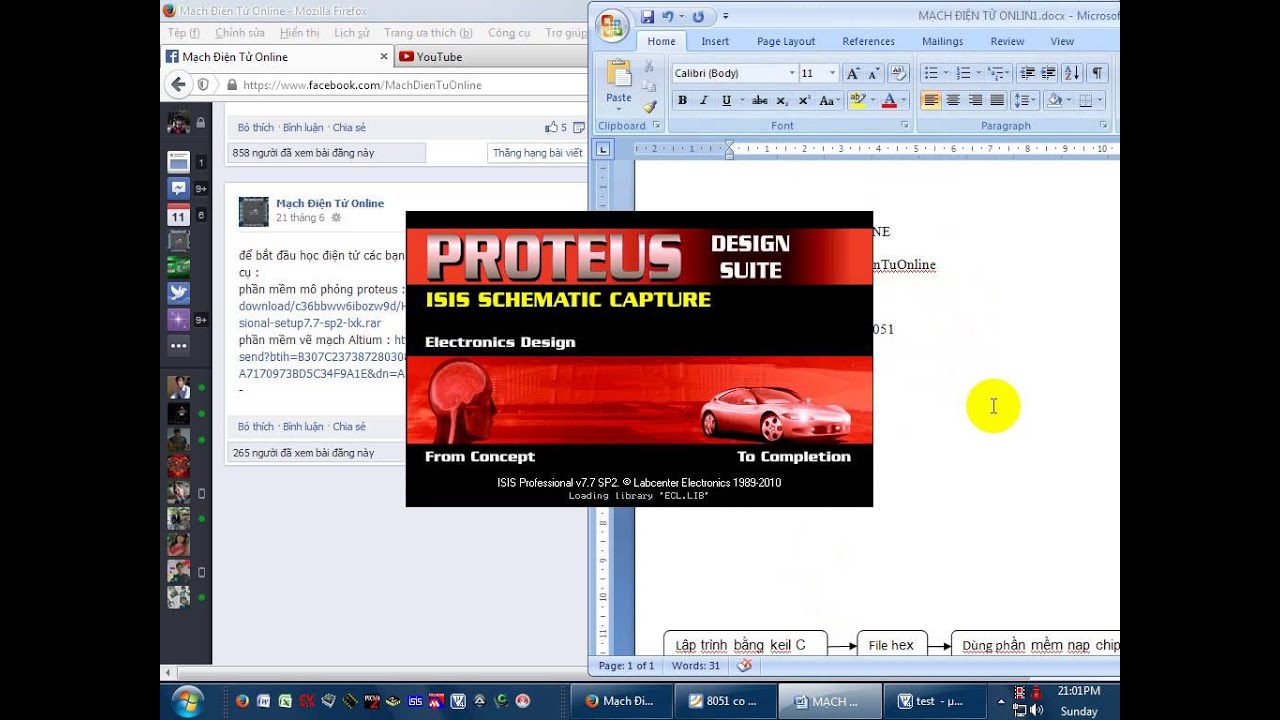Expand numbering list dropdown arrow

[x=979, y=73]
